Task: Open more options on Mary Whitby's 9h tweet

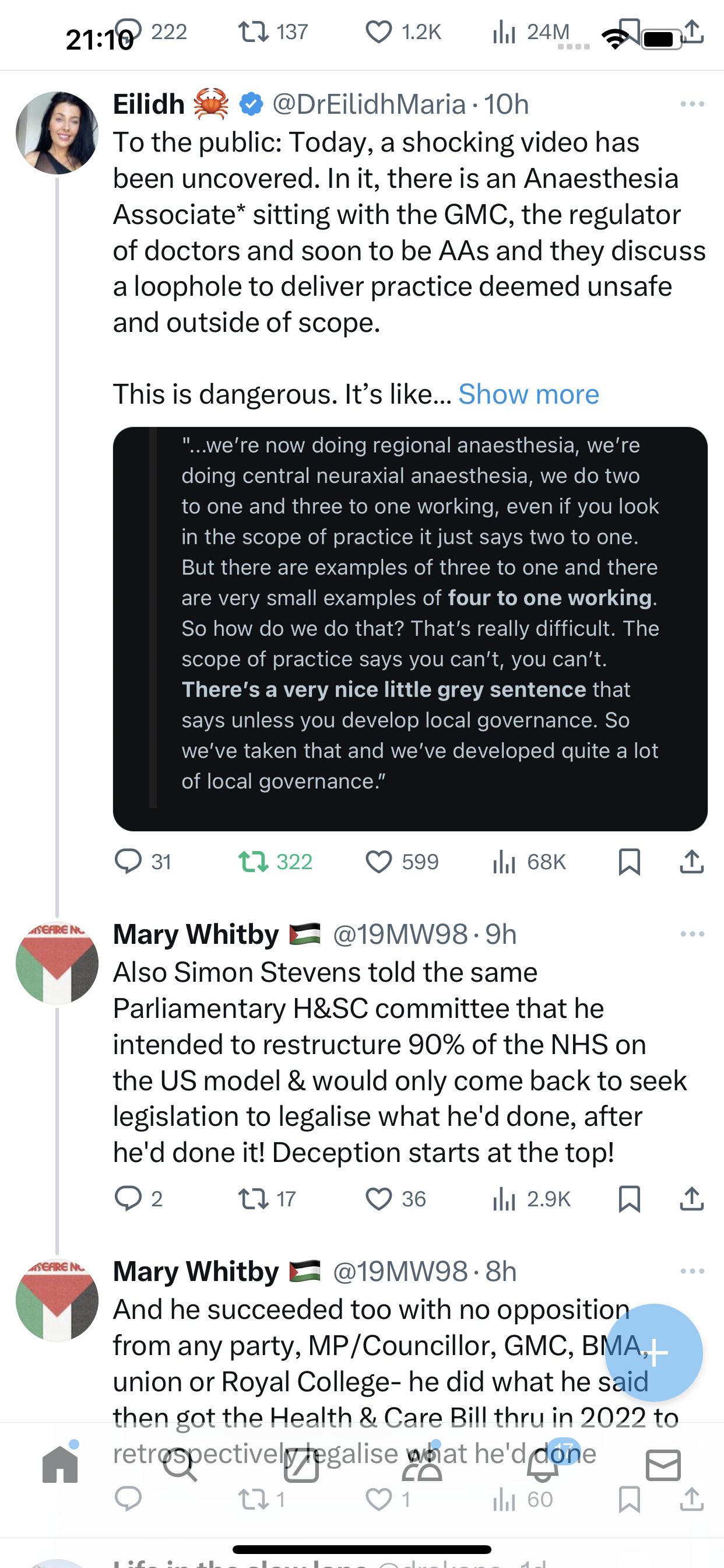Action: pos(693,934)
